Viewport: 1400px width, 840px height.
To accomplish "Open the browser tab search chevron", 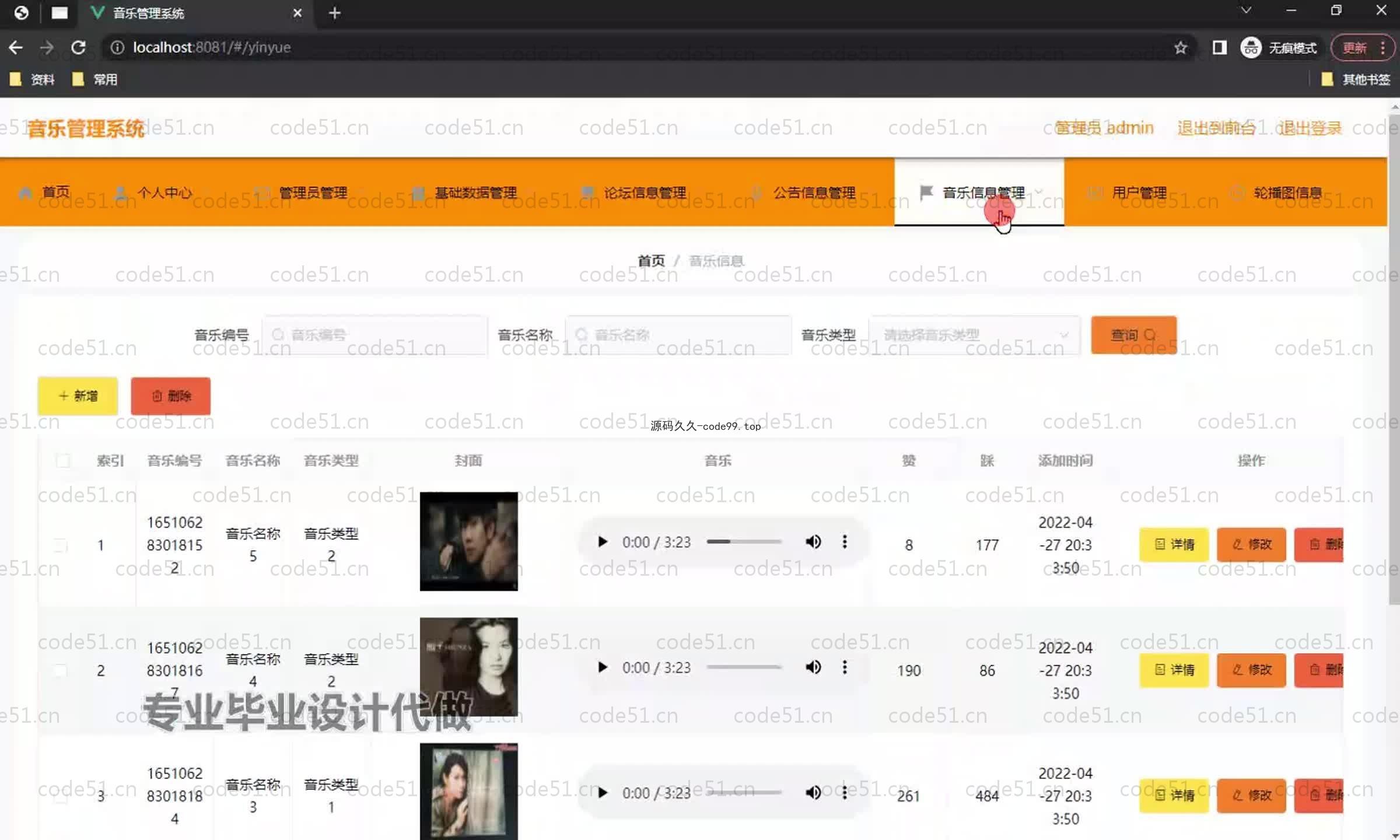I will tap(1246, 10).
